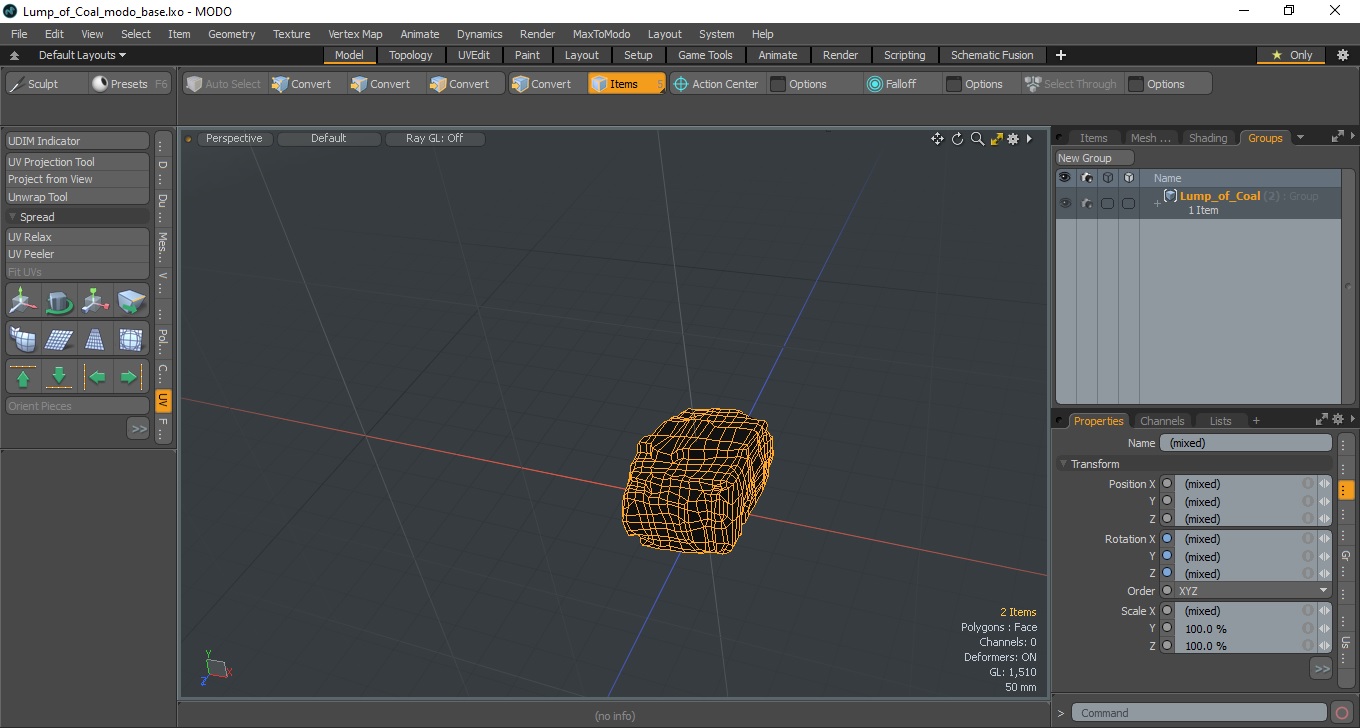Open Properties panel gear icon

[x=1337, y=420]
